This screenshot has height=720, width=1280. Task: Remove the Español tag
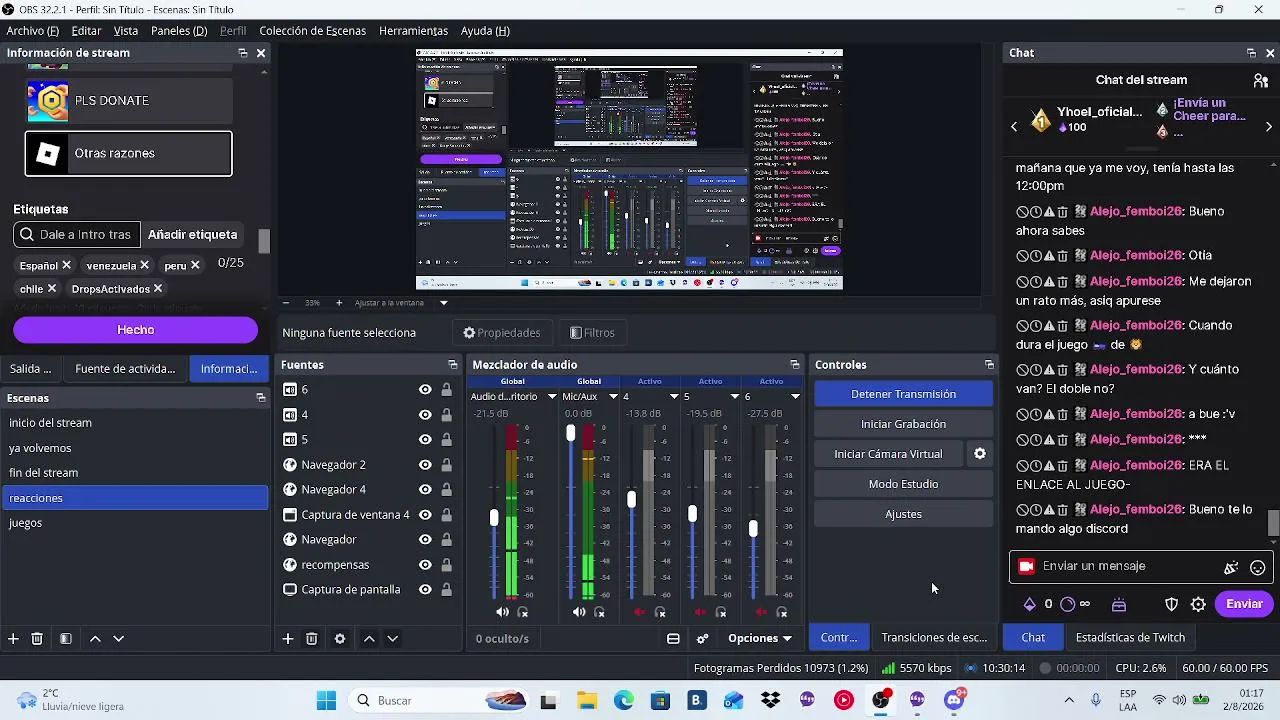point(66,265)
